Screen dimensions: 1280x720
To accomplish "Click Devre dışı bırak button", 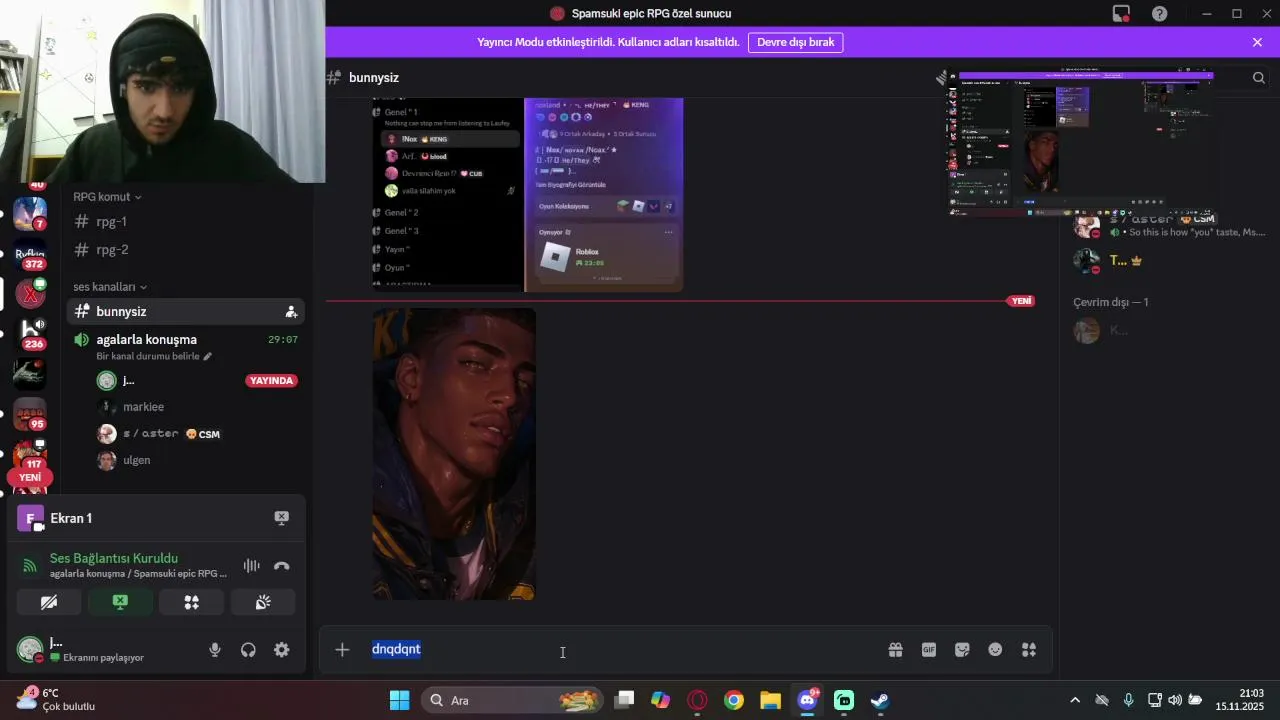I will point(795,42).
